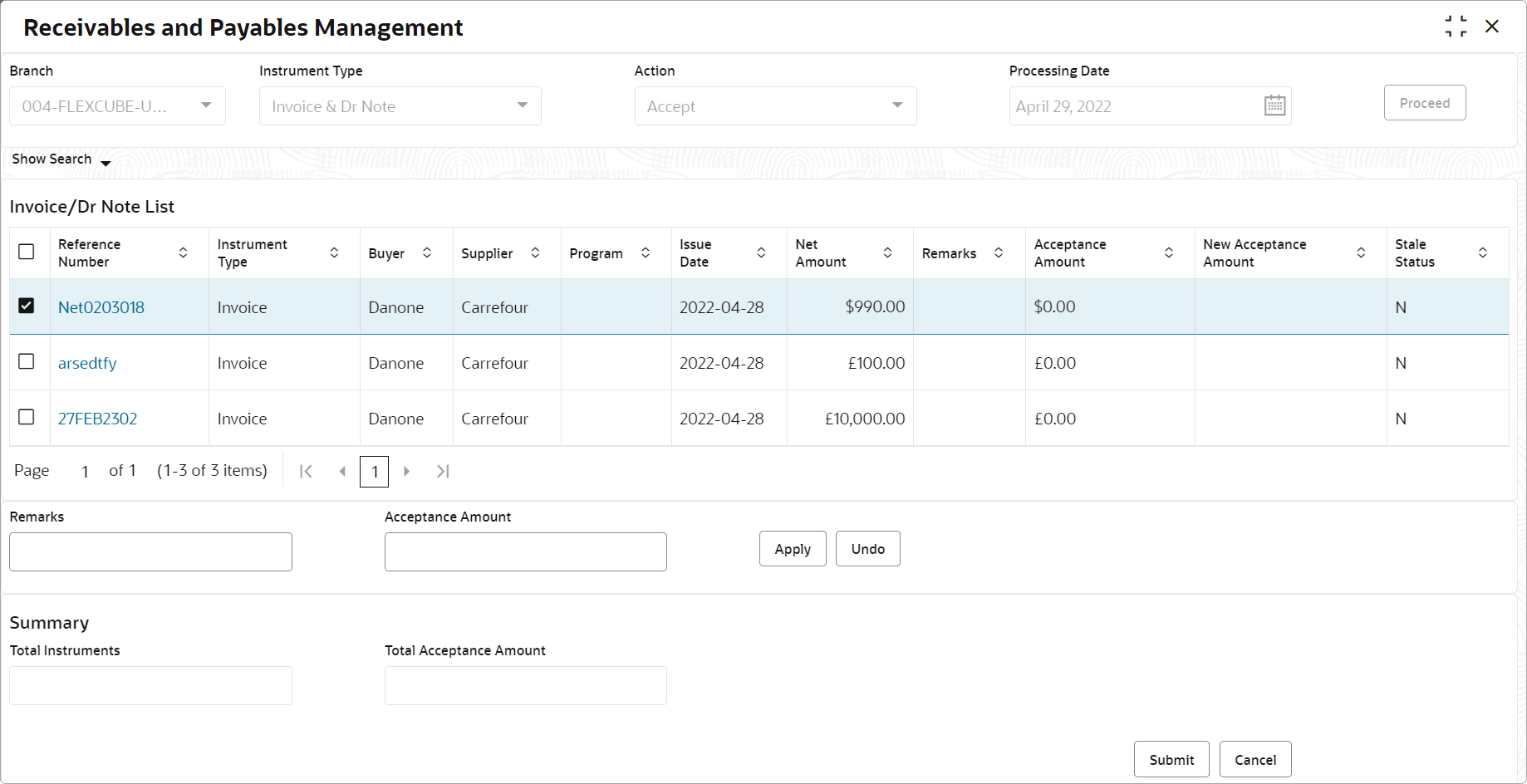Viewport: 1527px width, 784px height.
Task: Go to the last page
Action: 443,471
